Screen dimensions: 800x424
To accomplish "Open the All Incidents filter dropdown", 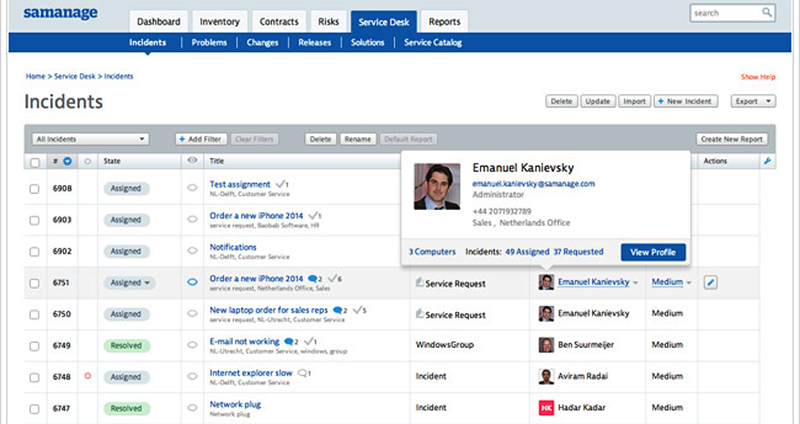I will click(x=90, y=139).
